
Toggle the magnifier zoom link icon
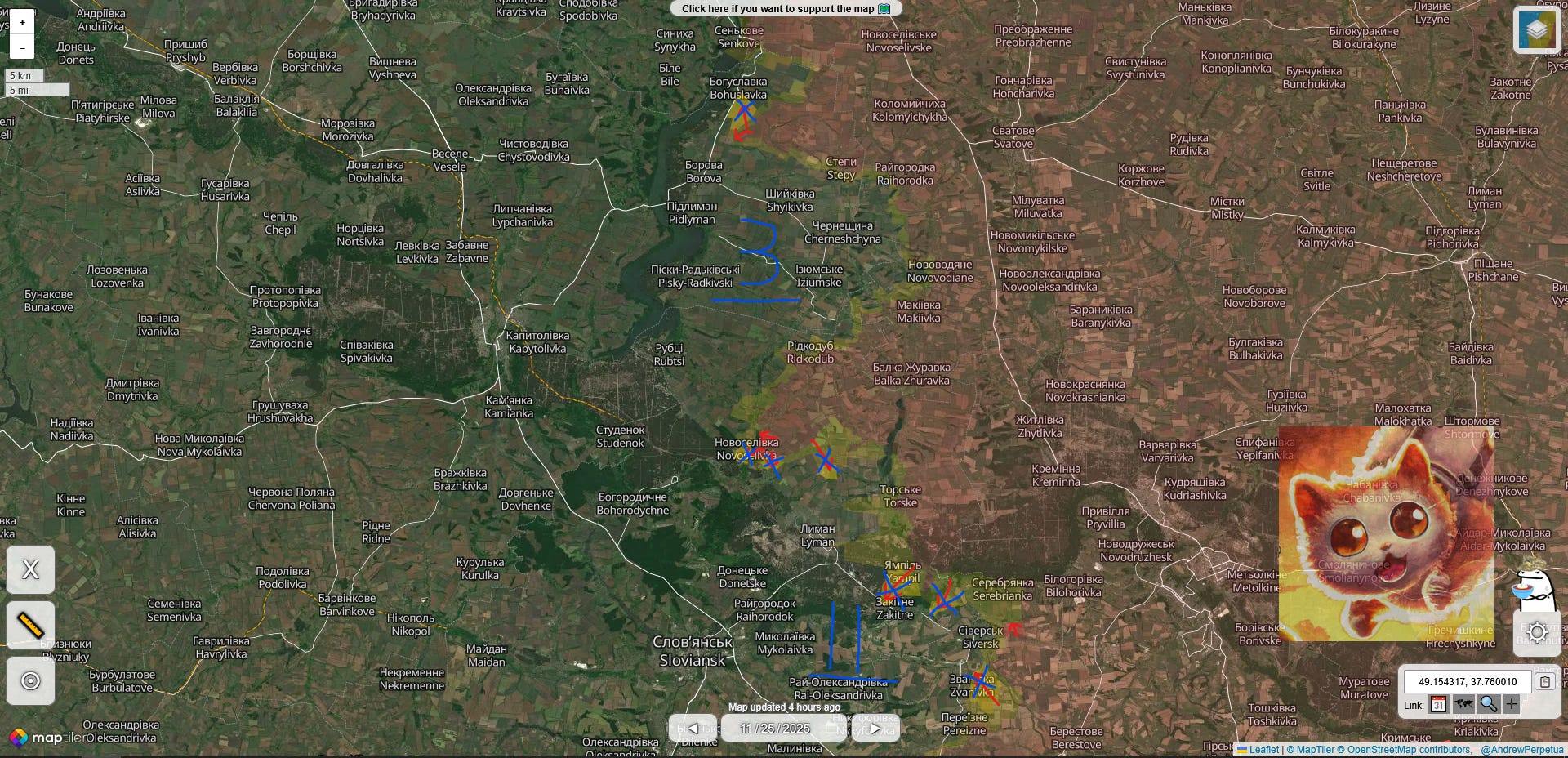(x=1488, y=704)
